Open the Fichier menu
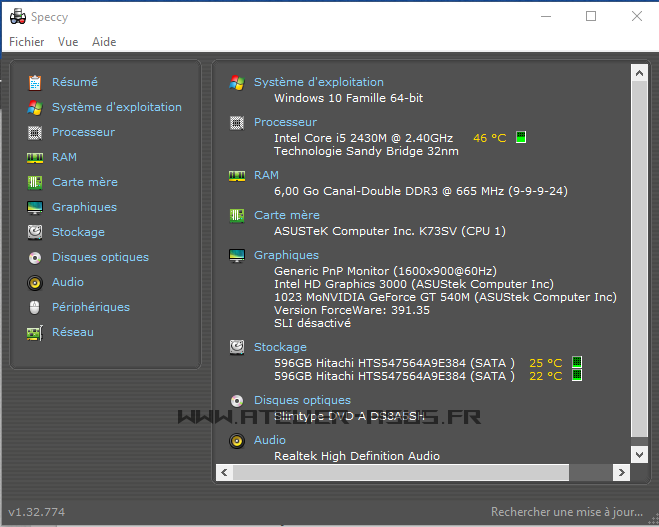The width and height of the screenshot is (659, 527). coord(27,42)
